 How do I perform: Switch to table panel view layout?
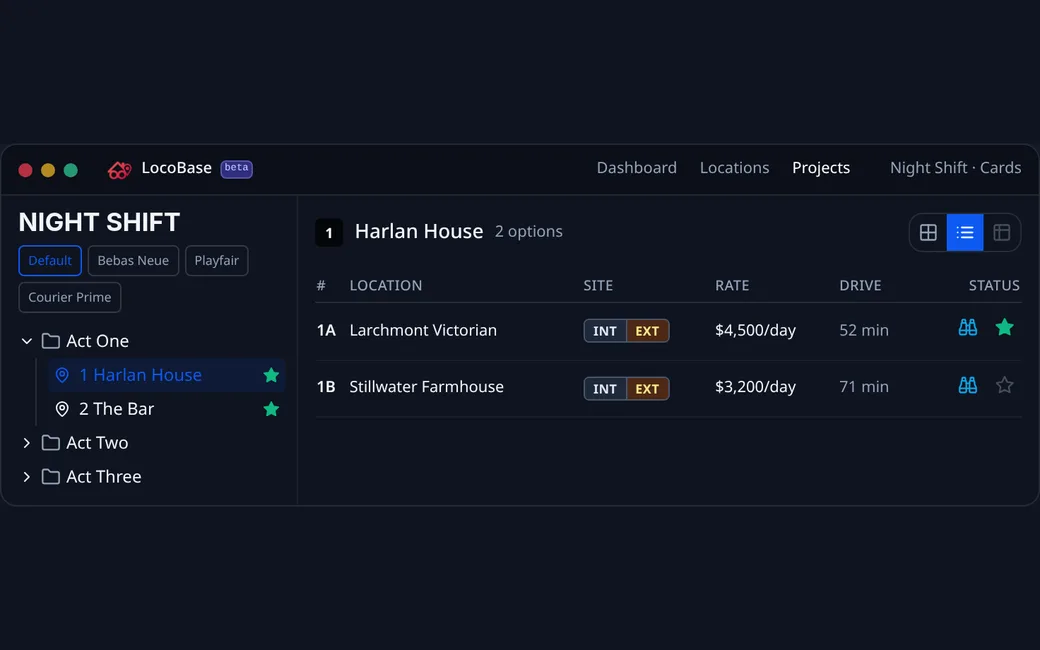[x=1002, y=232]
